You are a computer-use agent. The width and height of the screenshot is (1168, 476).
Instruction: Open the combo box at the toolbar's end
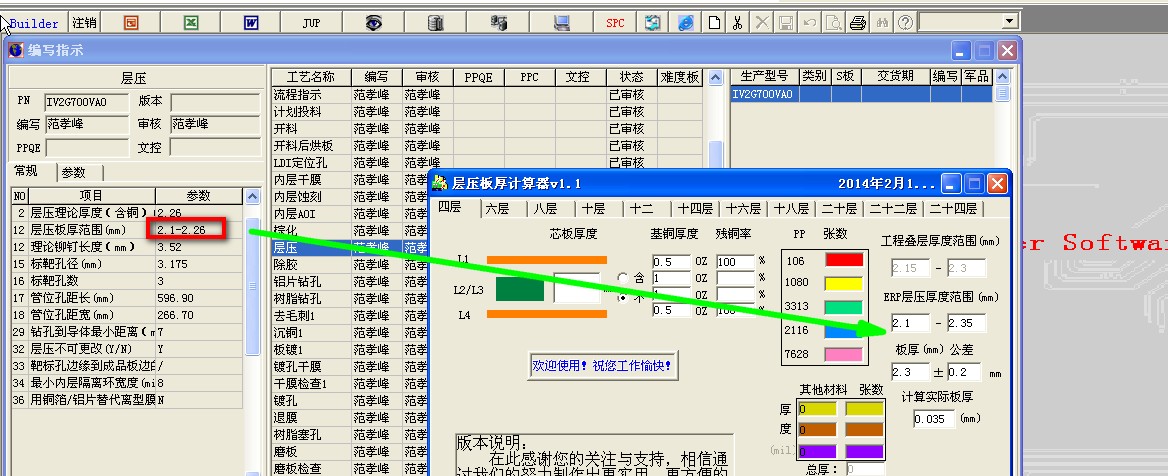[x=1009, y=22]
